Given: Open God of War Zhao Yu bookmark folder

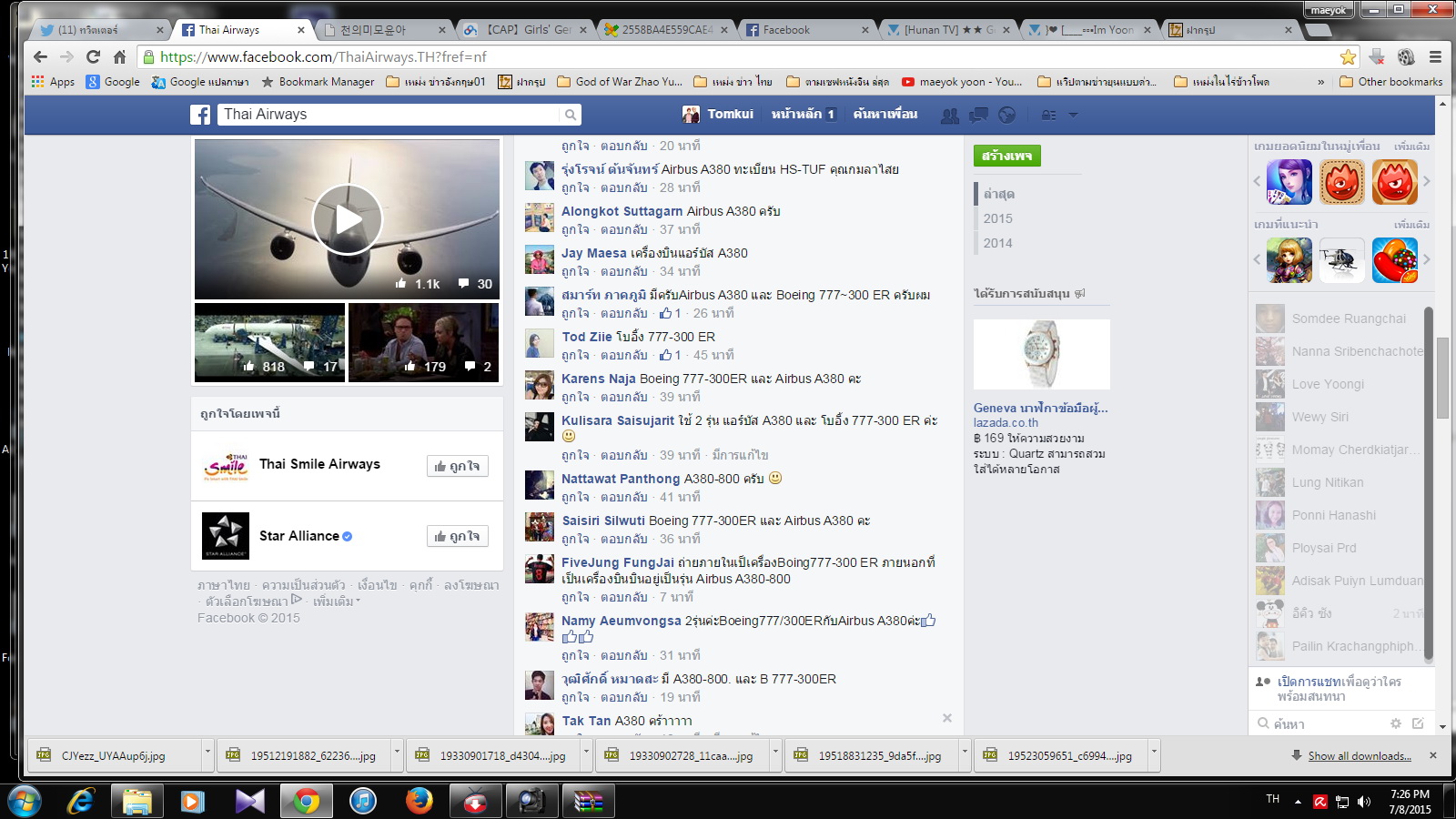Looking at the screenshot, I should 620,82.
